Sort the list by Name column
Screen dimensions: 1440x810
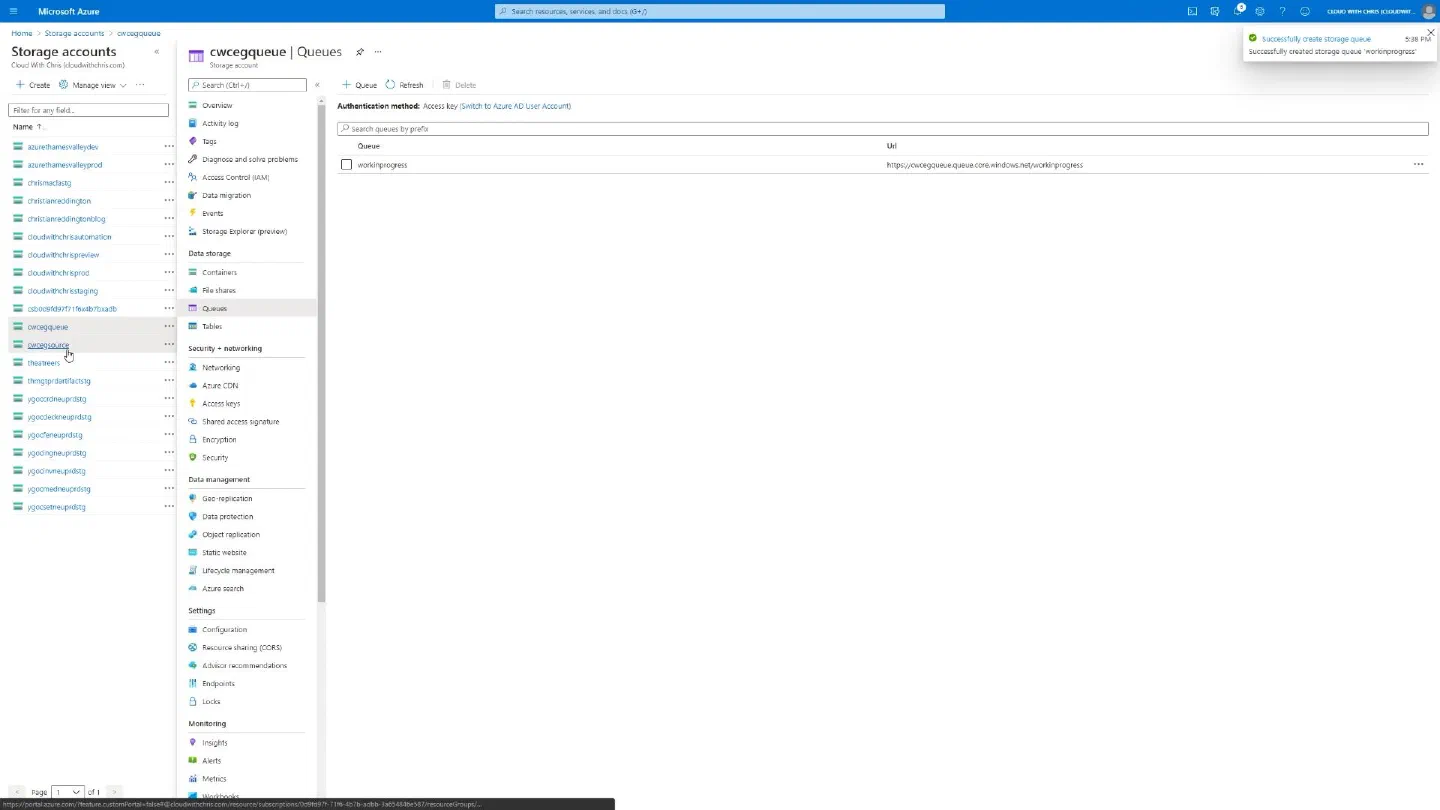[x=28, y=127]
